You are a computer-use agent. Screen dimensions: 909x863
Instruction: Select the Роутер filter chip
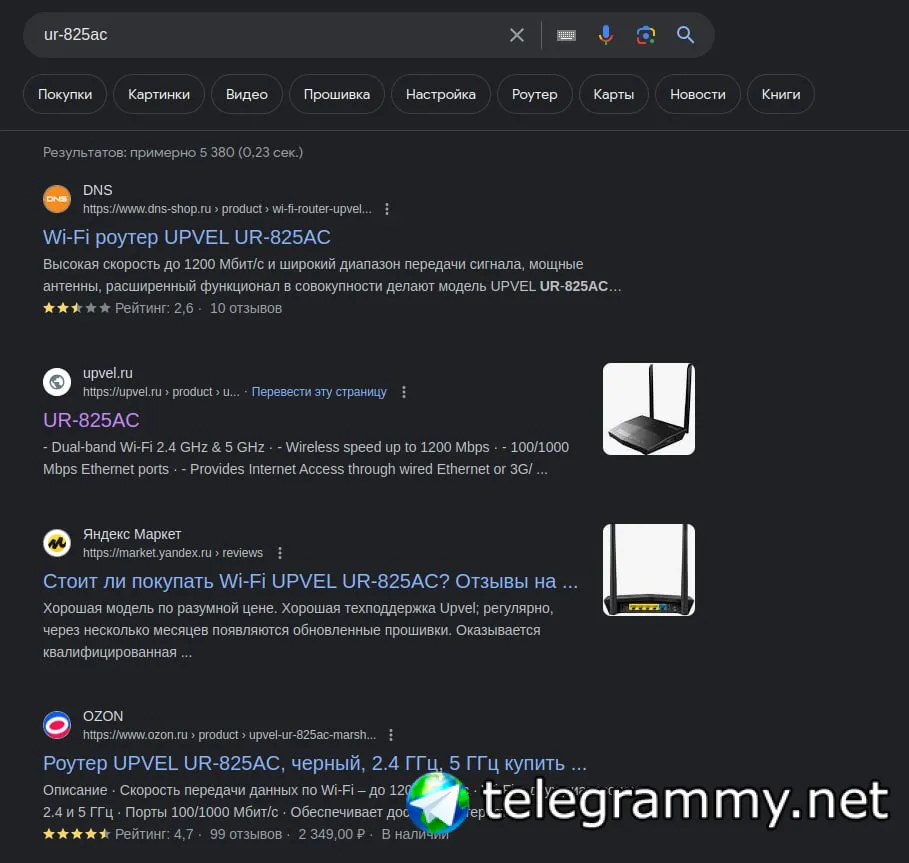pos(535,94)
